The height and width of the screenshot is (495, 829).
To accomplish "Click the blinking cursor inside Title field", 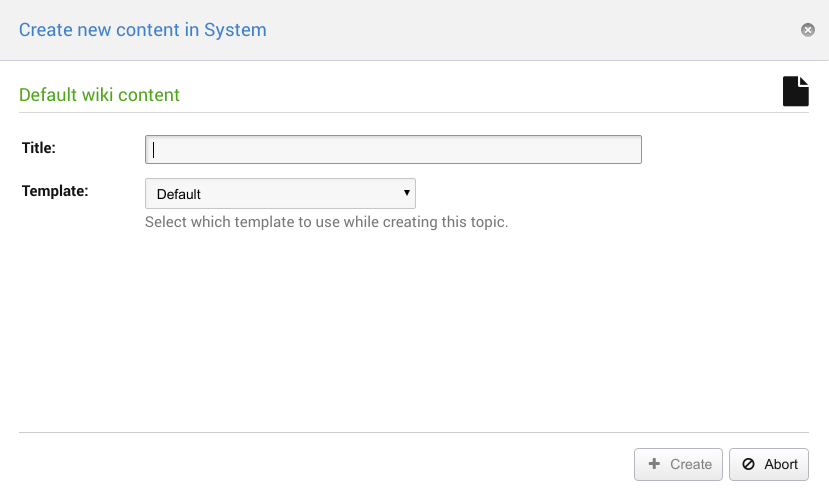I will coord(153,150).
